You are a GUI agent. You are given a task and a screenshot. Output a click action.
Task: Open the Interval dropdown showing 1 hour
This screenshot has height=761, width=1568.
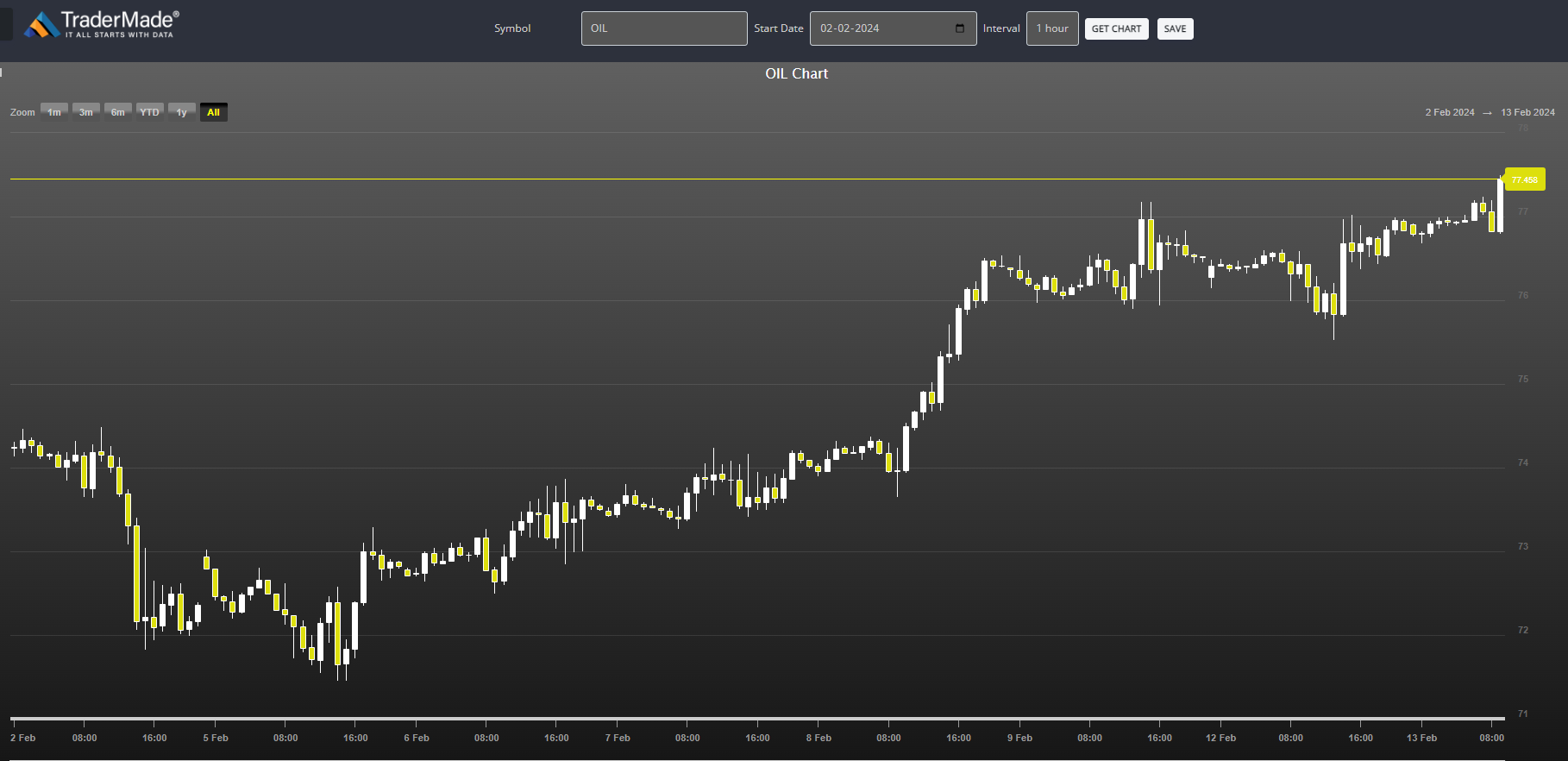(1052, 28)
